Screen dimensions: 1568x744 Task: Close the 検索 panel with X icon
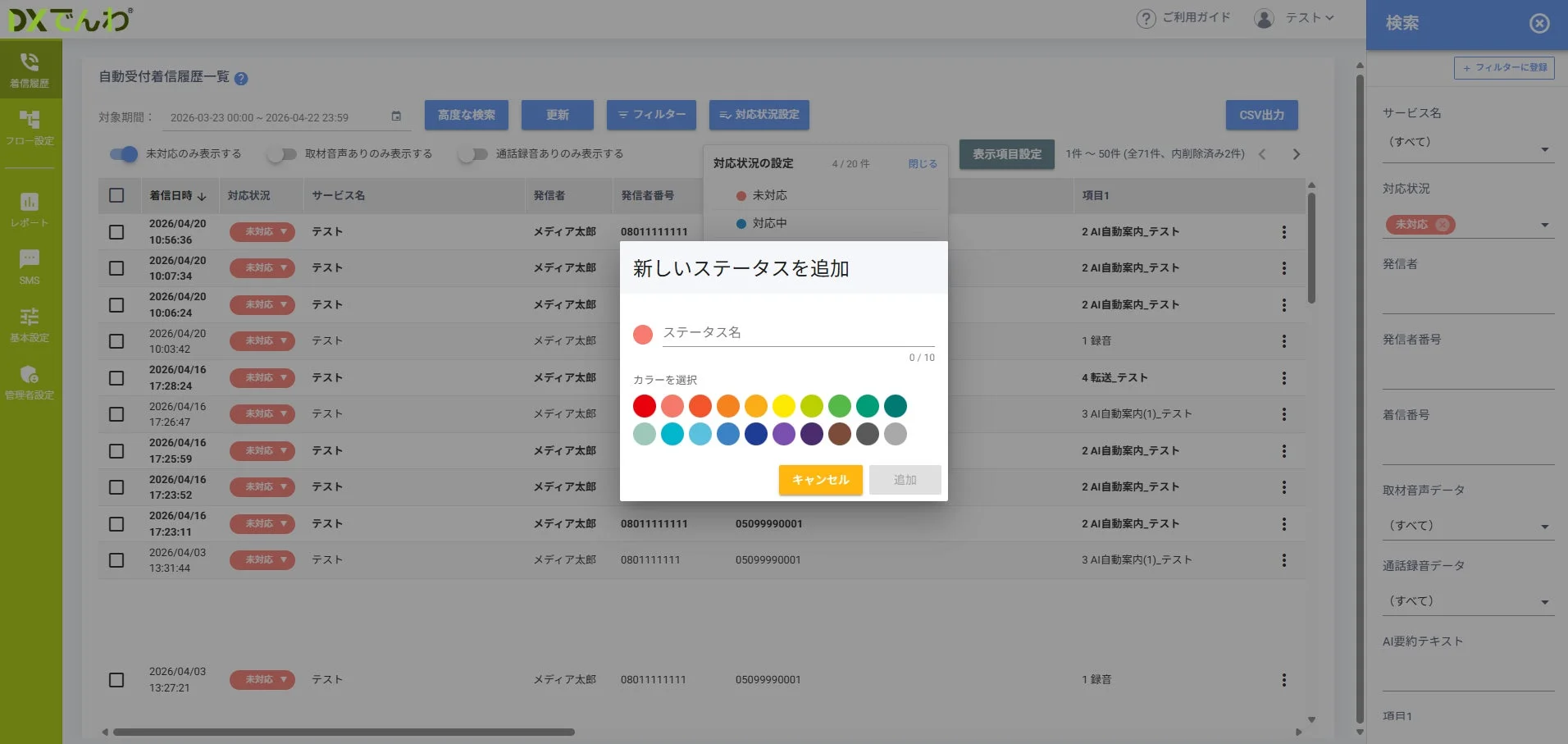click(1539, 23)
